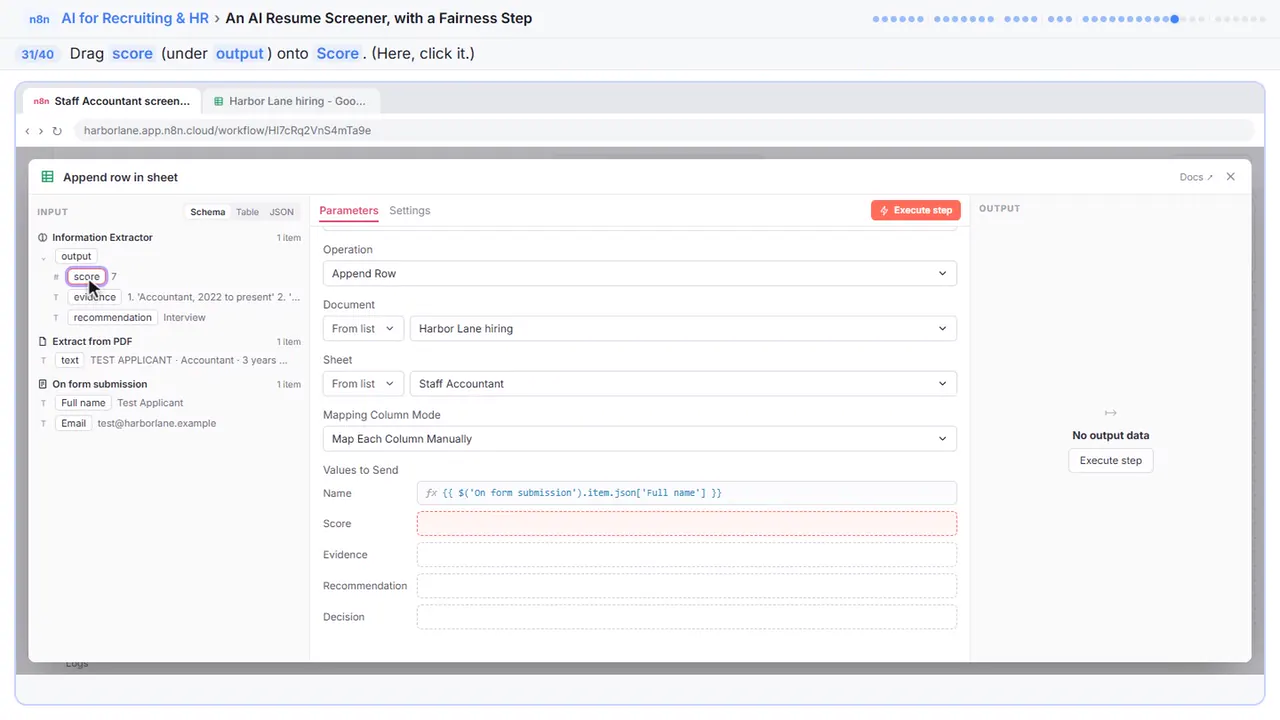Open the Docs link
Viewport: 1280px width, 720px height.
(x=1196, y=177)
